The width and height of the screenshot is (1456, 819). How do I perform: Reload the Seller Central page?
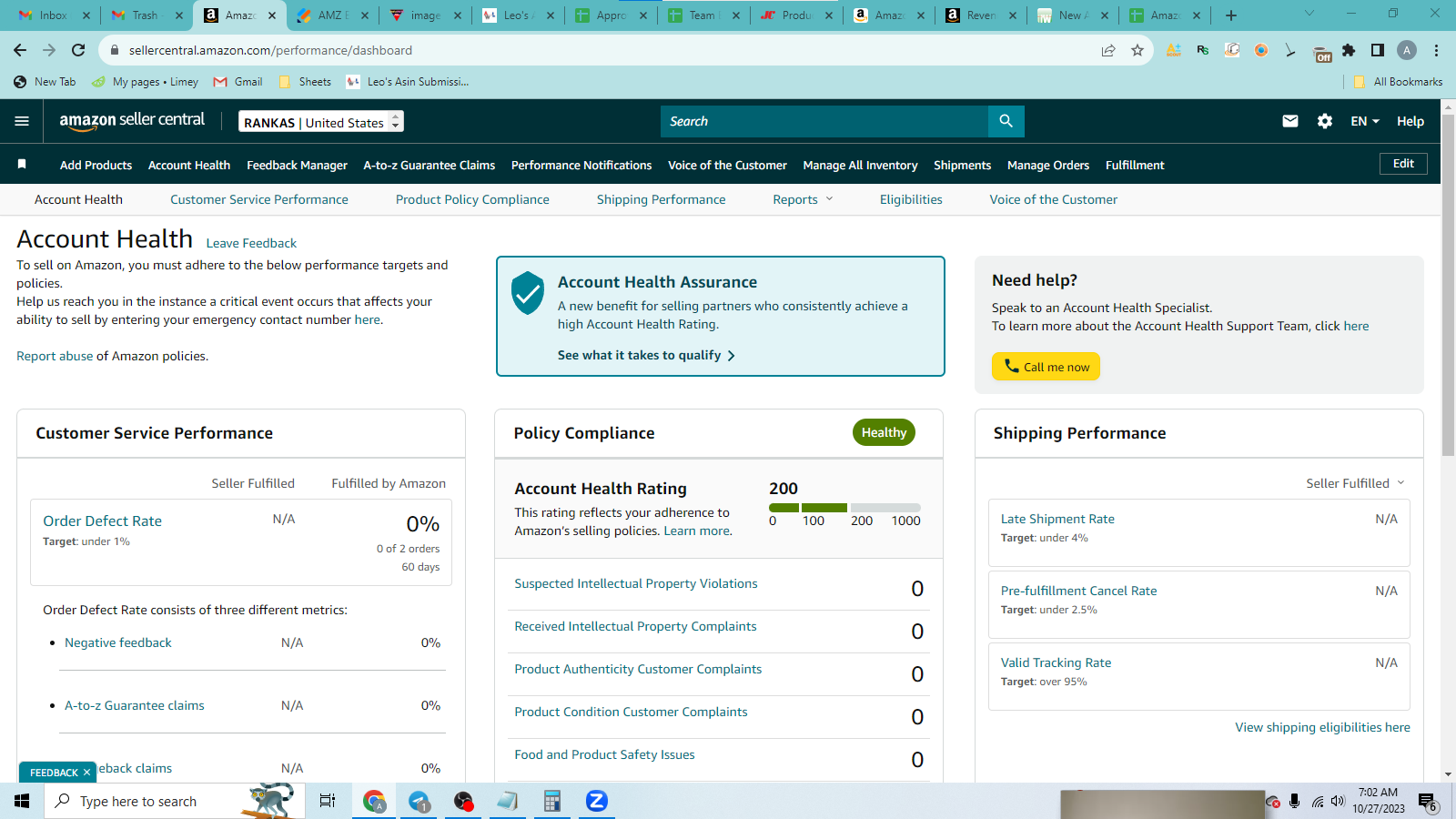click(78, 50)
